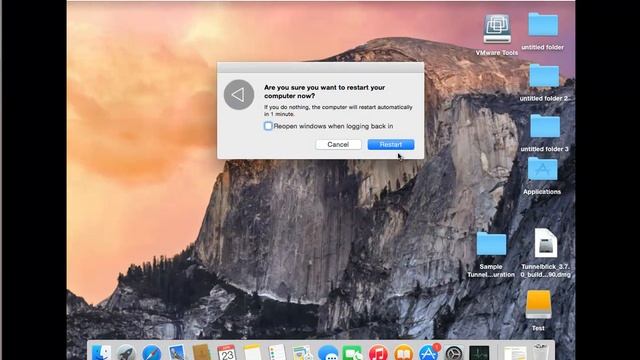Select the first 'untitled folder' desktop icon
The image size is (640, 360).
pyautogui.click(x=543, y=24)
